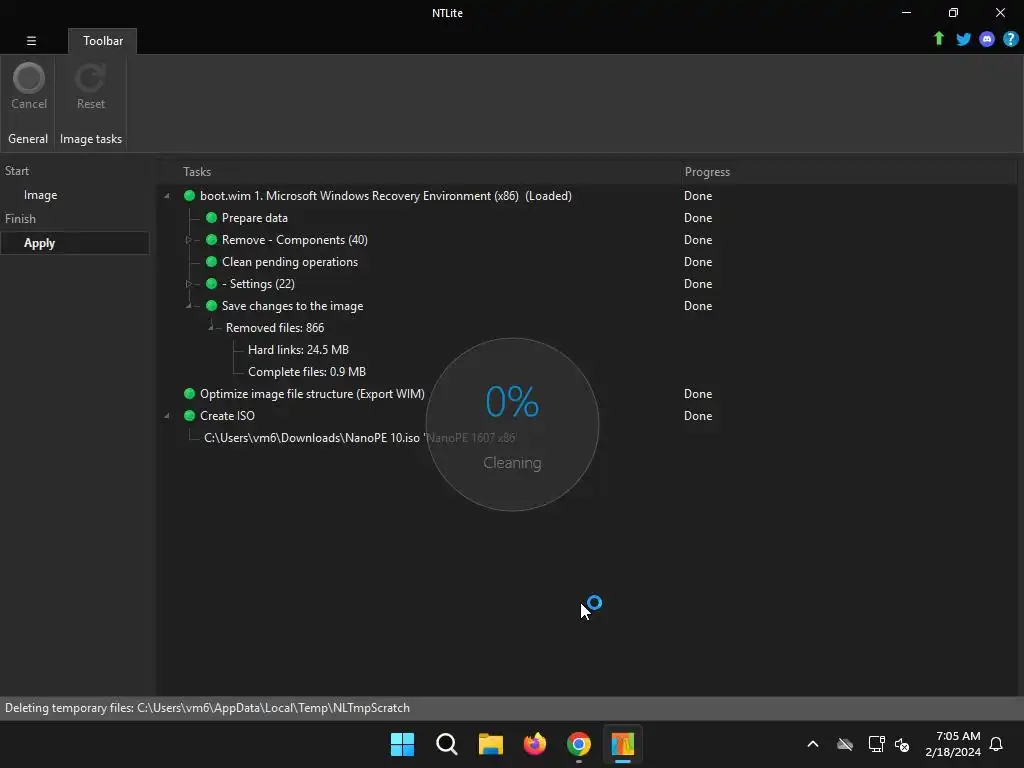Click the Tasks column header
The width and height of the screenshot is (1024, 768).
pyautogui.click(x=197, y=172)
